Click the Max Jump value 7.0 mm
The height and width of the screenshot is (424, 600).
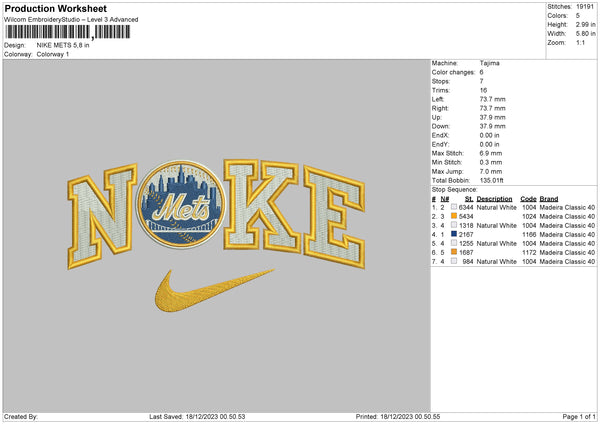pyautogui.click(x=491, y=172)
